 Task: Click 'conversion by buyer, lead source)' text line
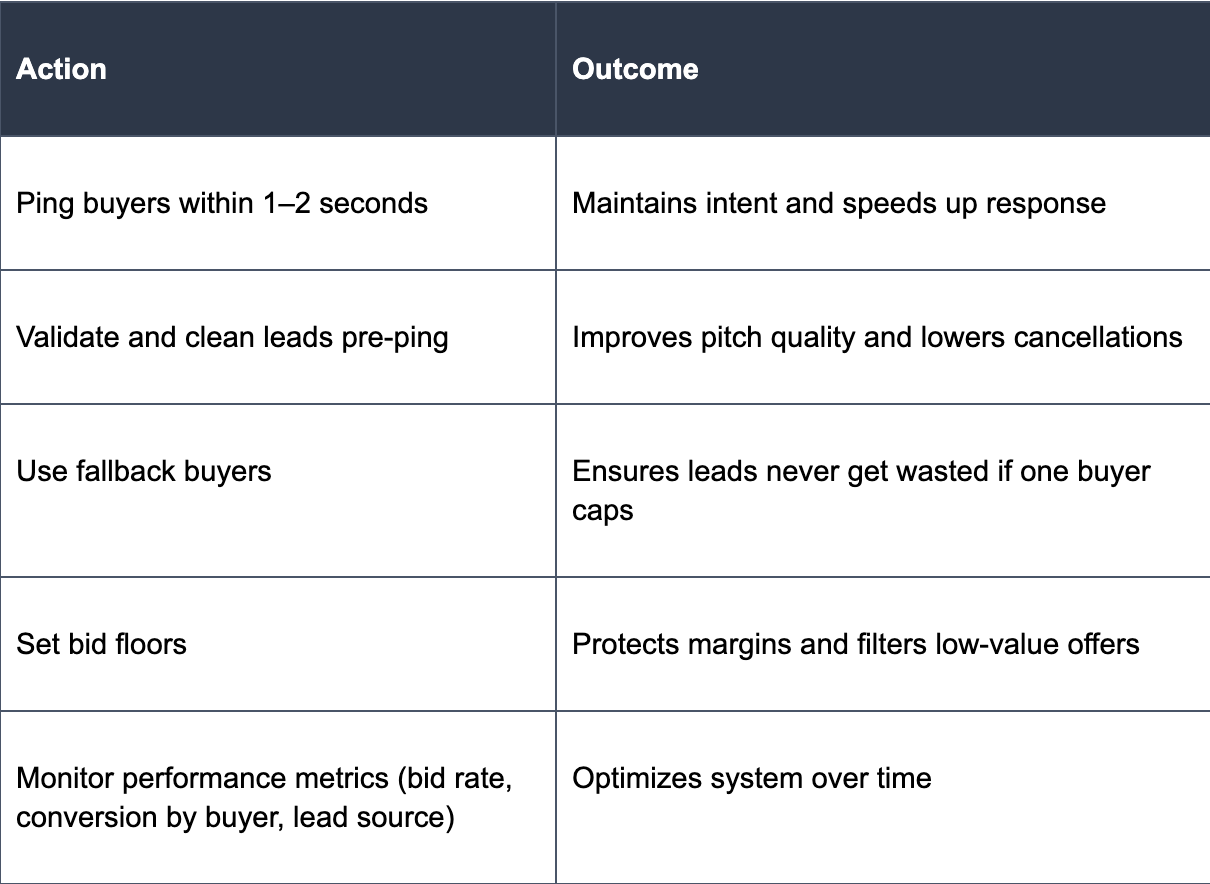[236, 817]
